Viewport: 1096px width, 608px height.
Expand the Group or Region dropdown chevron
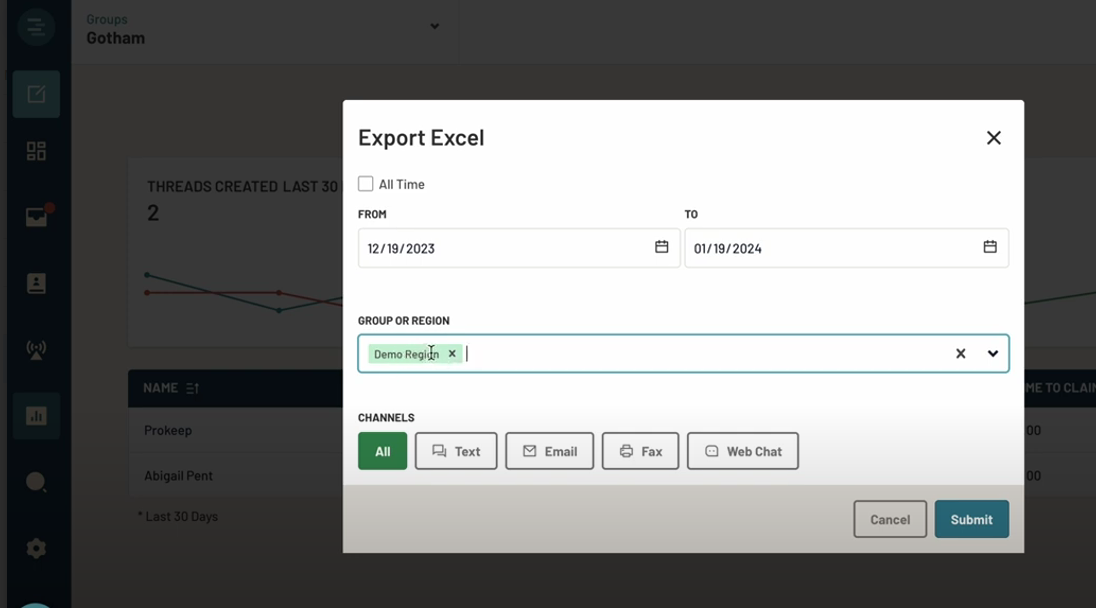tap(993, 353)
